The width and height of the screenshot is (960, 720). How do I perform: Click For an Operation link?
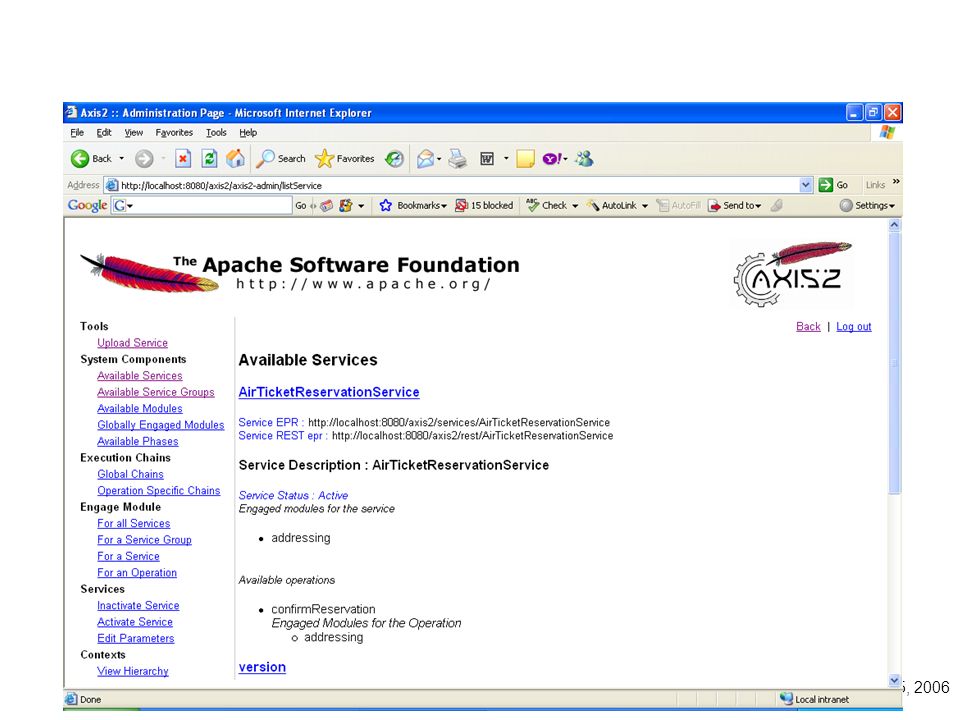137,572
